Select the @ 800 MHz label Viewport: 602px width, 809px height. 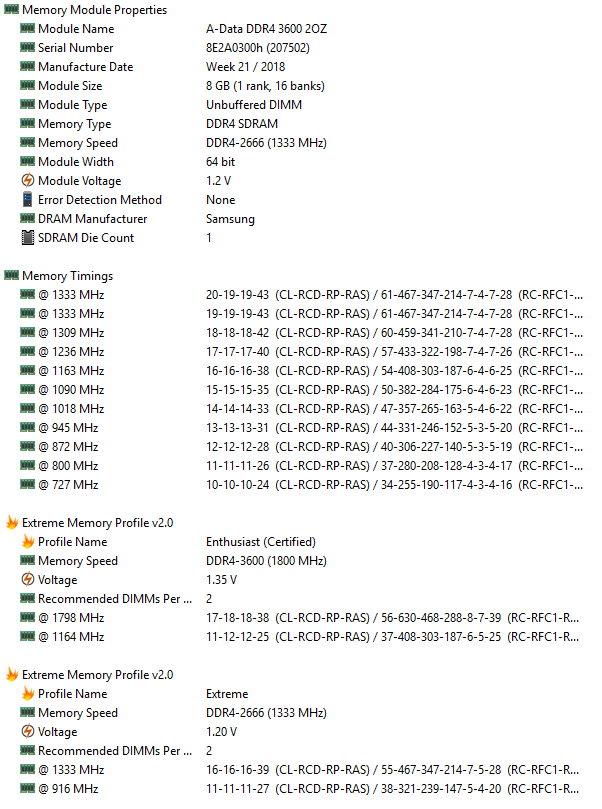pyautogui.click(x=68, y=466)
